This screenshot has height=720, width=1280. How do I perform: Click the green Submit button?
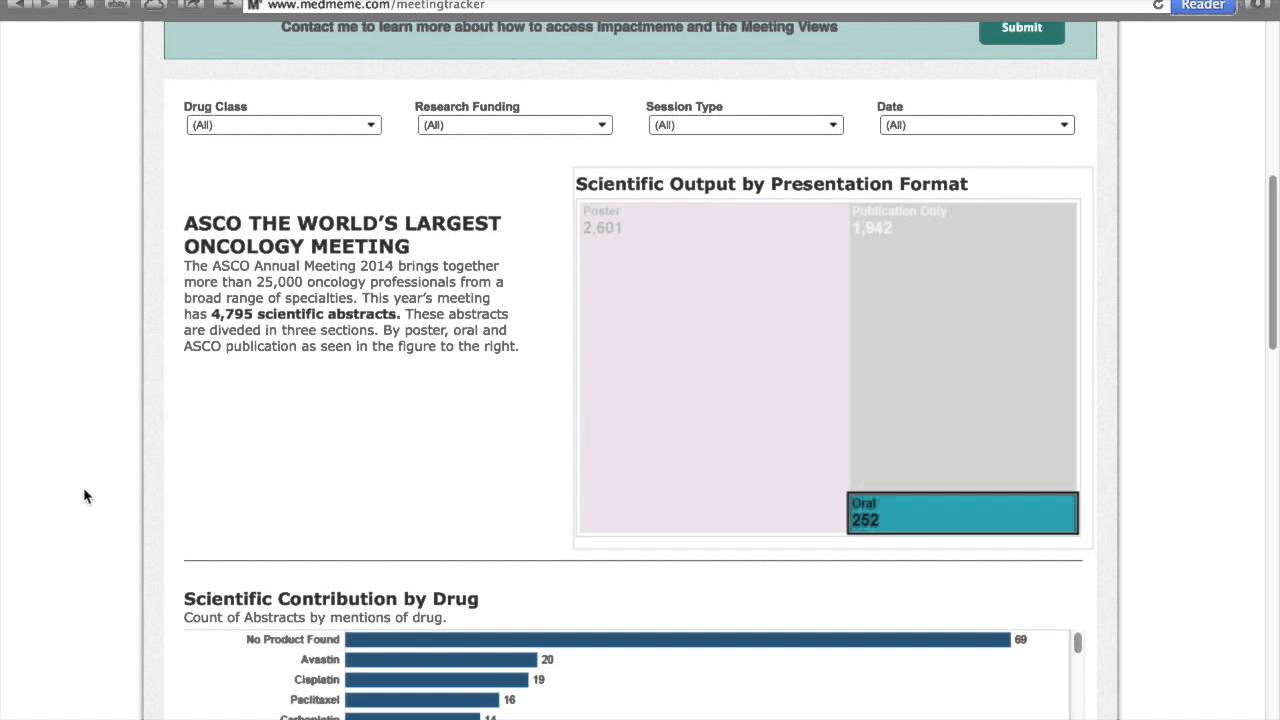pyautogui.click(x=1021, y=28)
